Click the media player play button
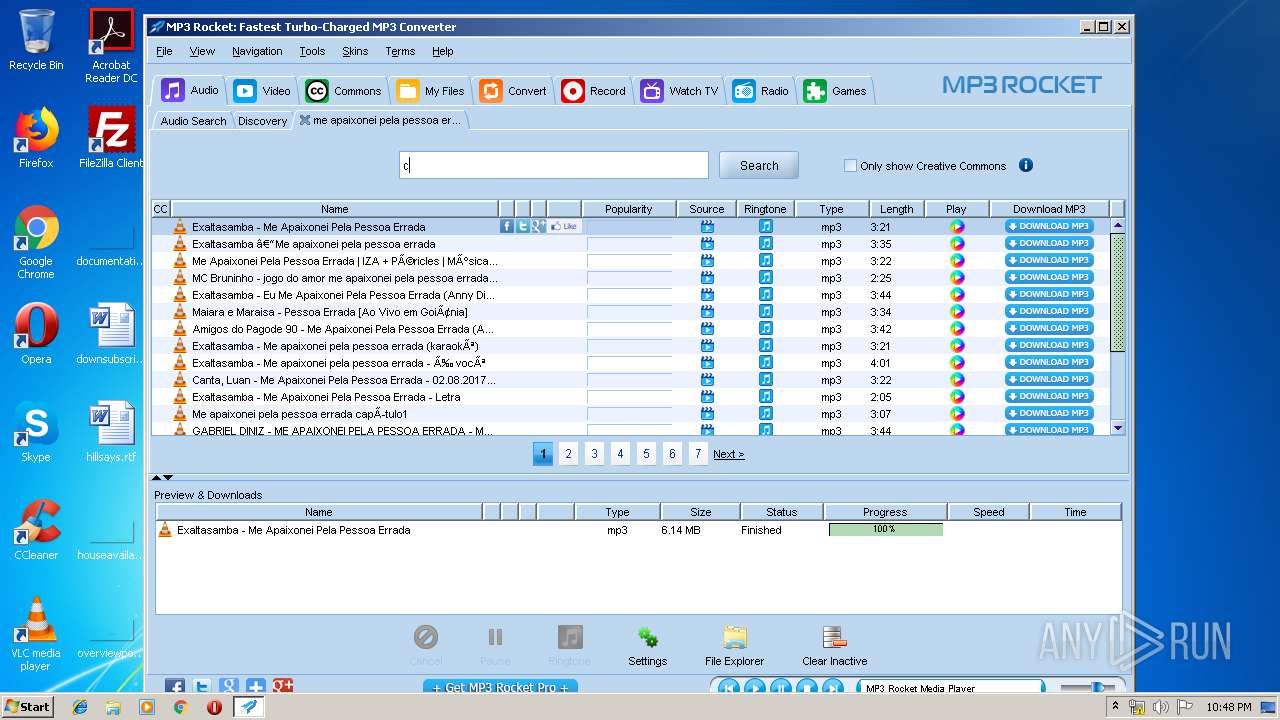Viewport: 1280px width, 720px height. coord(755,687)
